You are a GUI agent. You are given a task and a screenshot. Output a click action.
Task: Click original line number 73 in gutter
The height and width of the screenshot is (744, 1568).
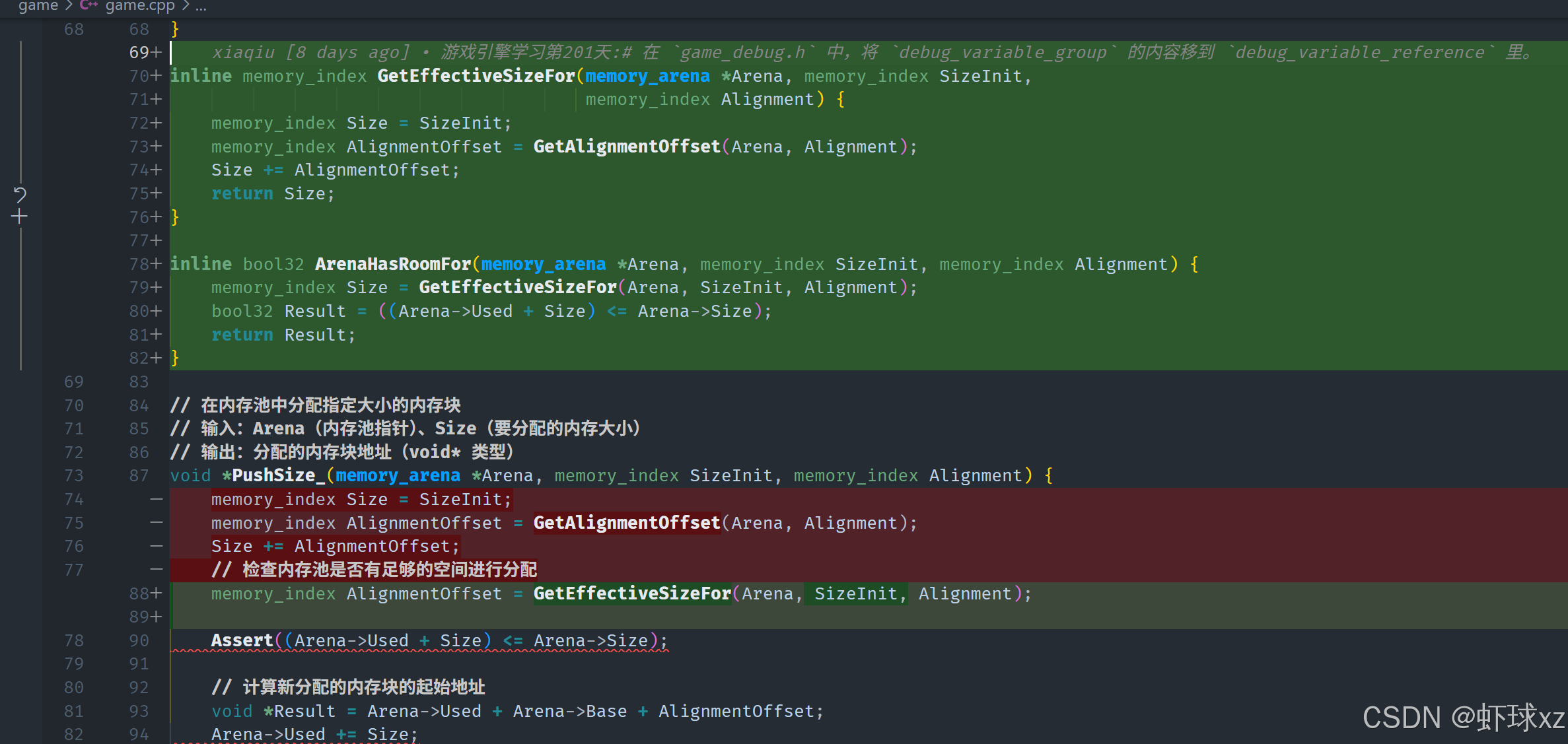click(x=74, y=475)
